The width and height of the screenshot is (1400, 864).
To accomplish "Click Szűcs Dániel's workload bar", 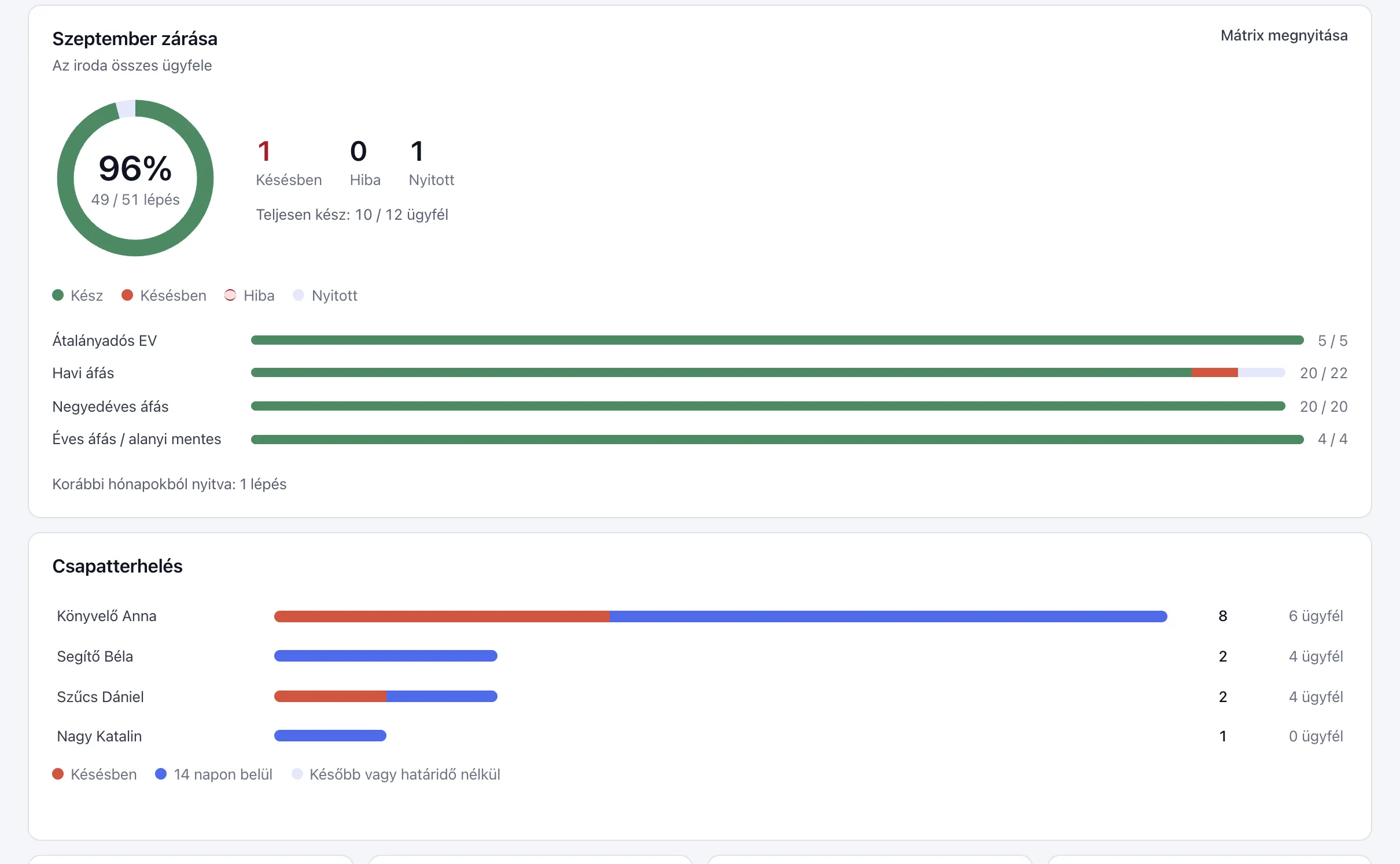I will click(386, 696).
